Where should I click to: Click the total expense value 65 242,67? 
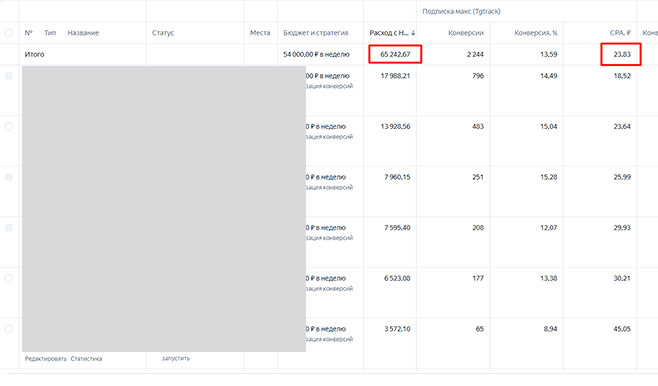point(395,55)
